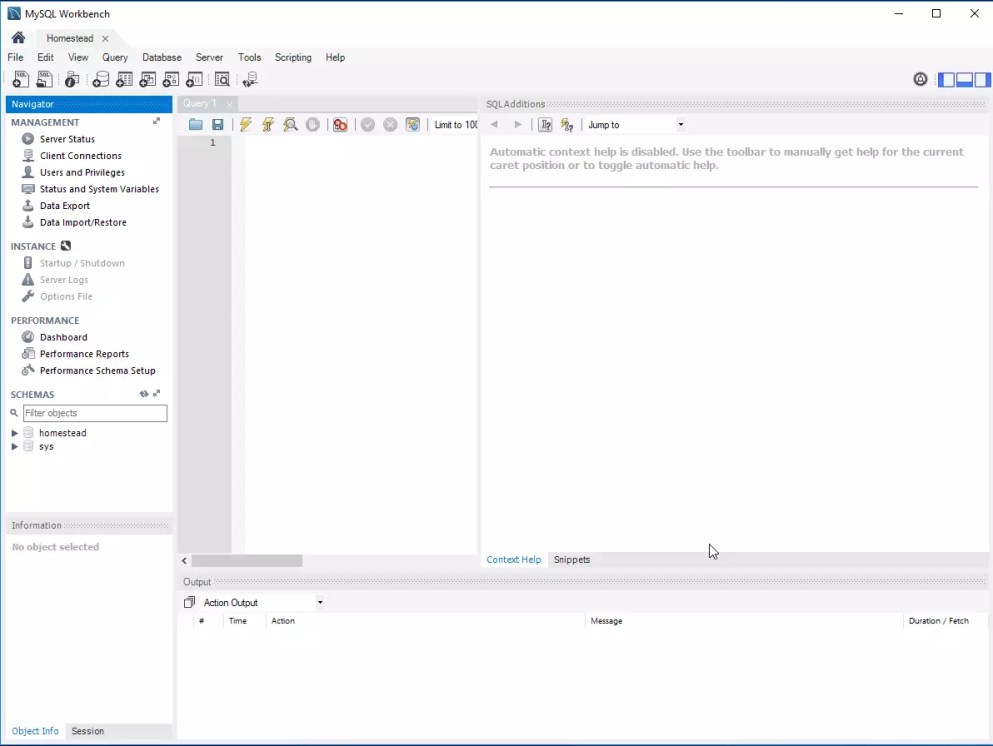Open the object inspector info icon
993x746 pixels.
(72, 79)
